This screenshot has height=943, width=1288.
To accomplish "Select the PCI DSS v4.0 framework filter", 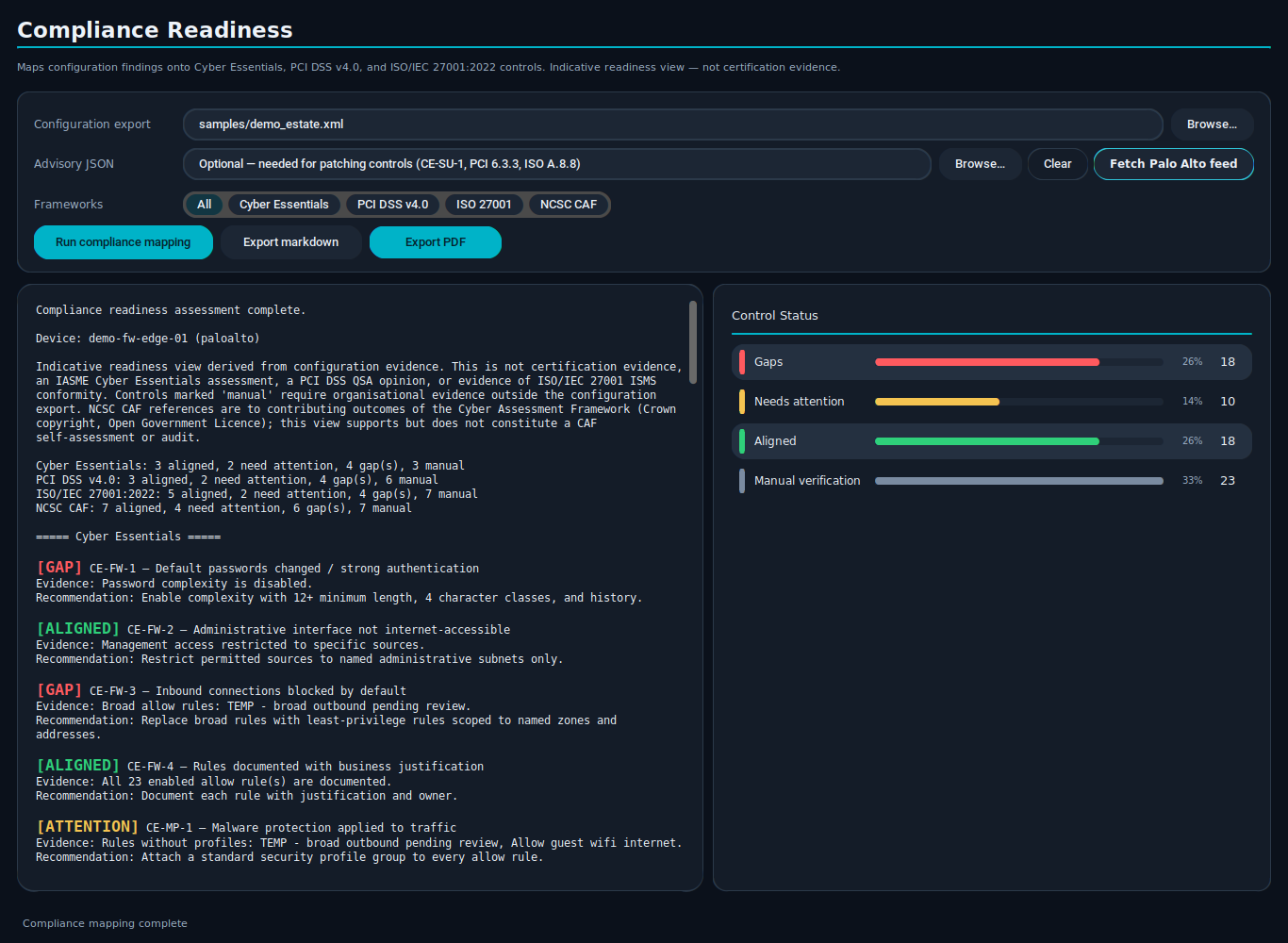I will coord(392,205).
